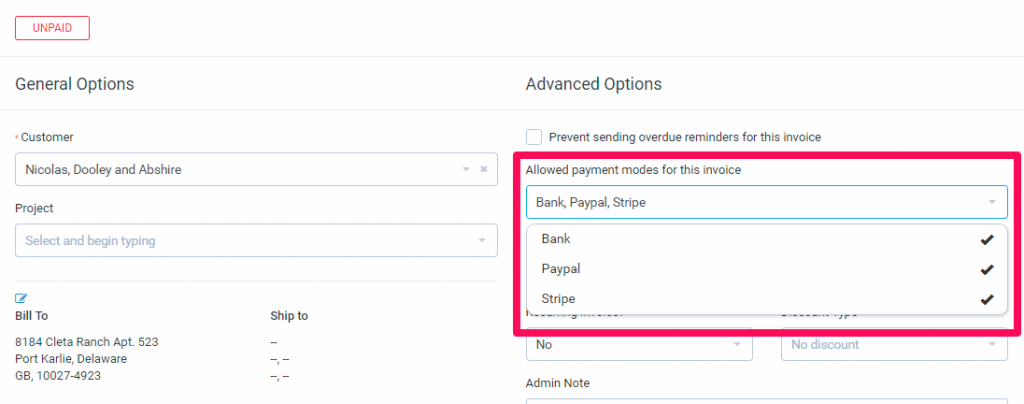Screen dimensions: 1024x404
Task: Choose the Paypal payment mode entry
Action: tap(561, 269)
